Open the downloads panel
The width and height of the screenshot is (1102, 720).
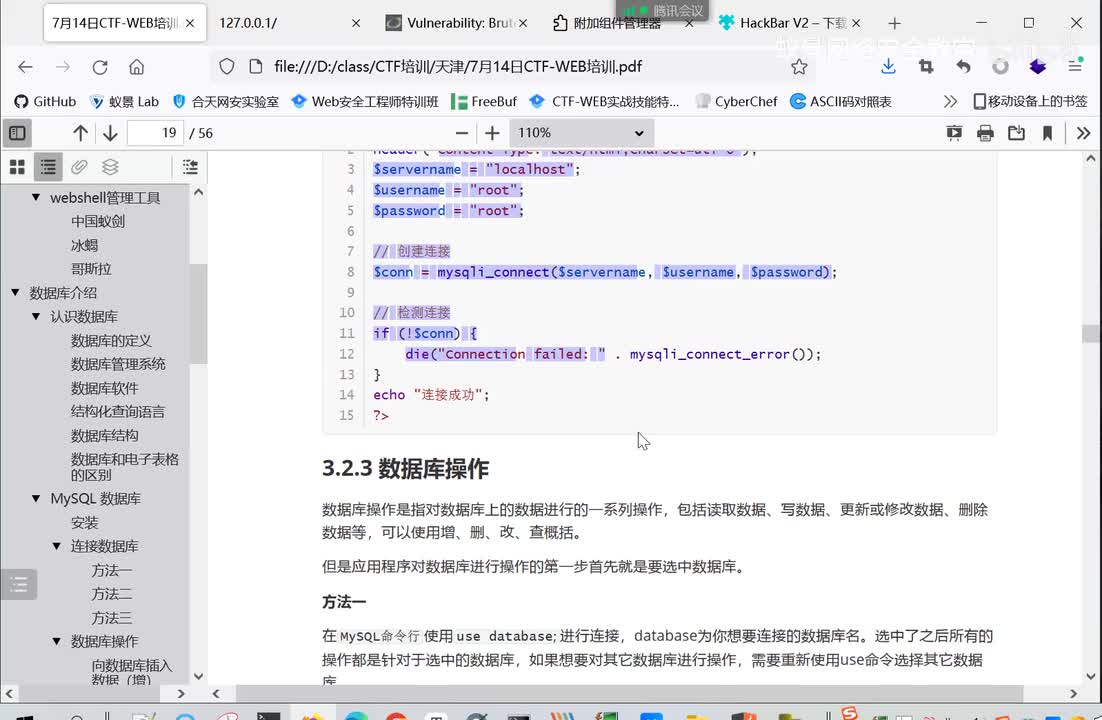[888, 67]
